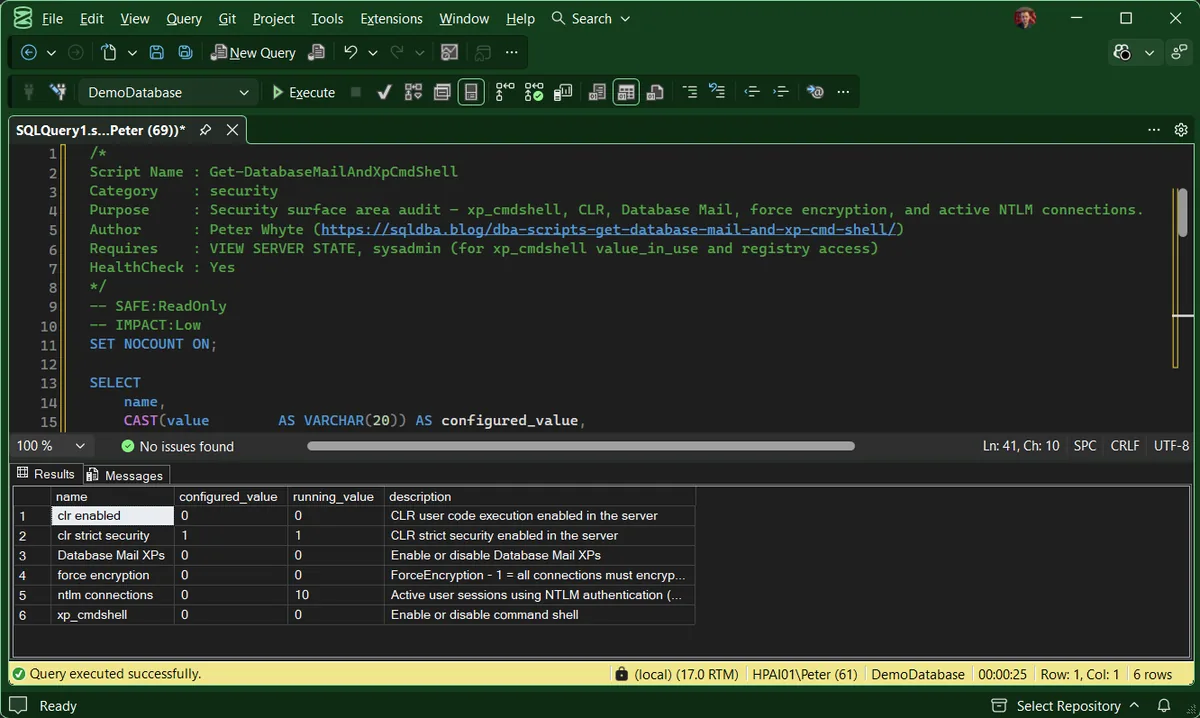
Task: Click the horizontal scrollbar thumb in editor
Action: [x=581, y=446]
